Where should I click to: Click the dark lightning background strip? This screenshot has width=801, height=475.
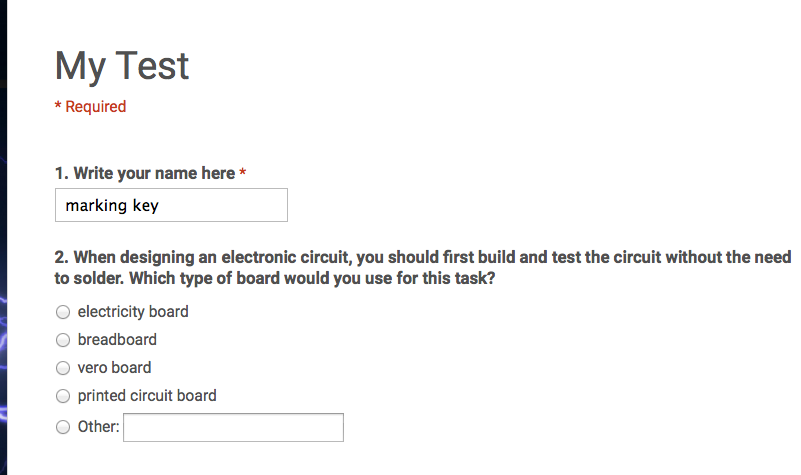pyautogui.click(x=4, y=238)
